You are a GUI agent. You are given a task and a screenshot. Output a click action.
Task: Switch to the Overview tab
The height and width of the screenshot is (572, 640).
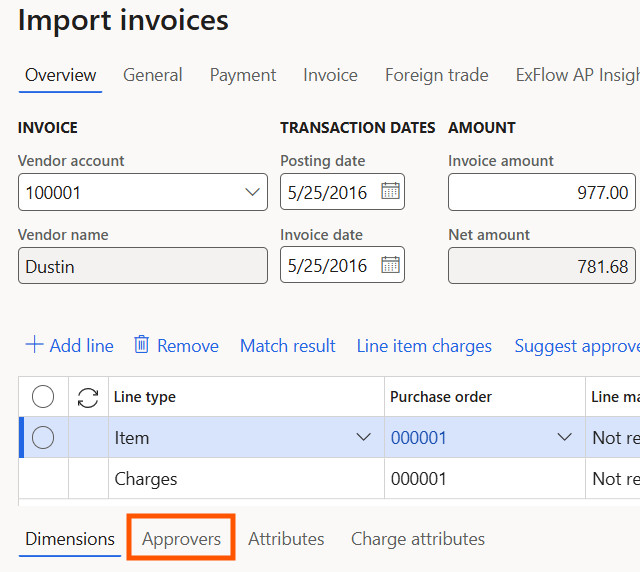[60, 76]
